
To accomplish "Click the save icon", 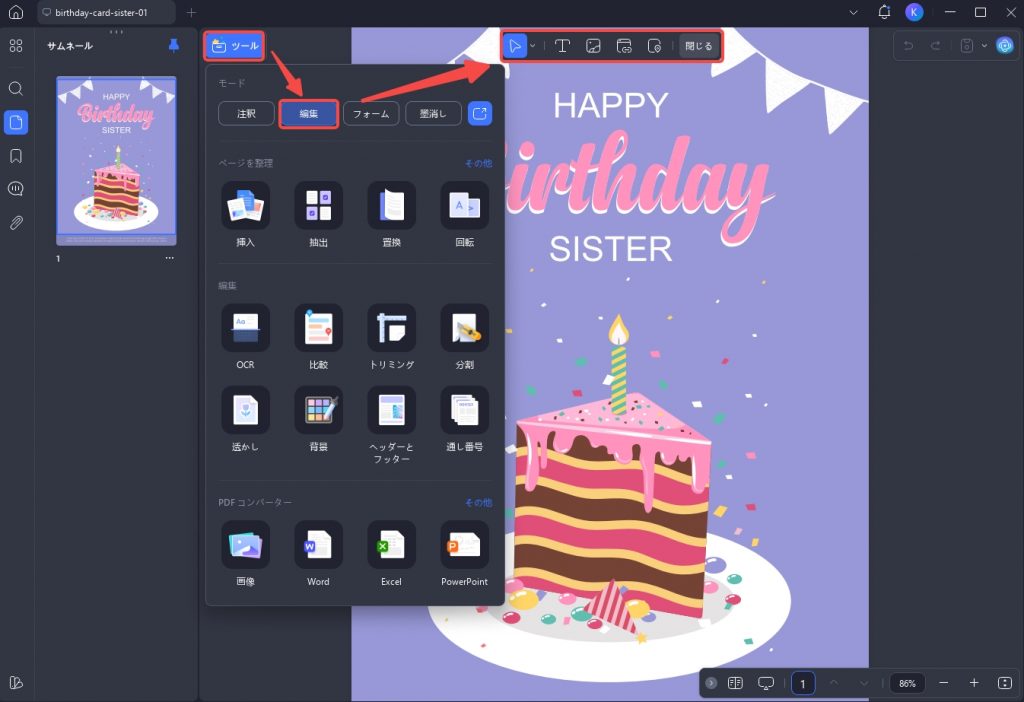I will 967,45.
